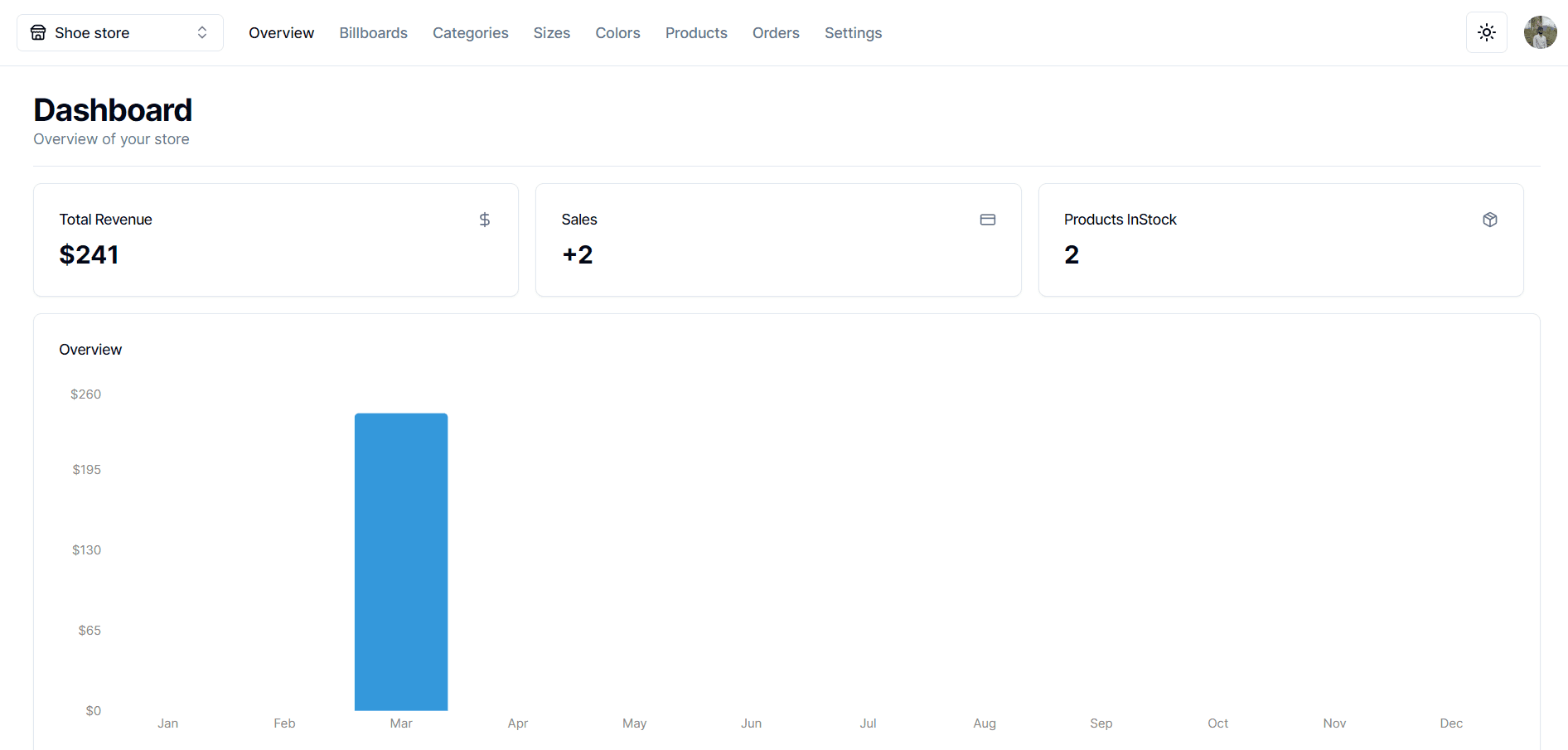Navigate to the Billboards section
Viewport: 1568px width, 750px height.
(373, 32)
